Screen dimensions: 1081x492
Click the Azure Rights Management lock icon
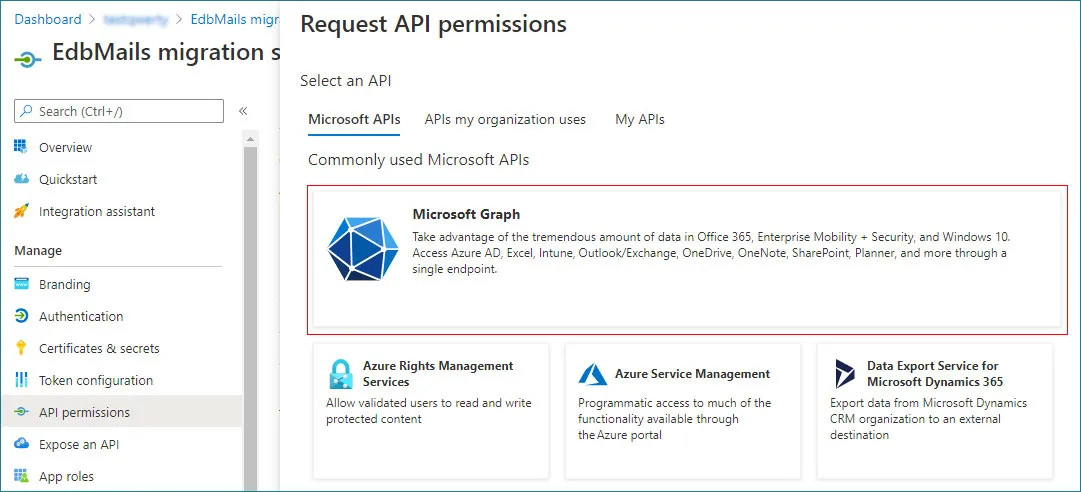coord(341,374)
